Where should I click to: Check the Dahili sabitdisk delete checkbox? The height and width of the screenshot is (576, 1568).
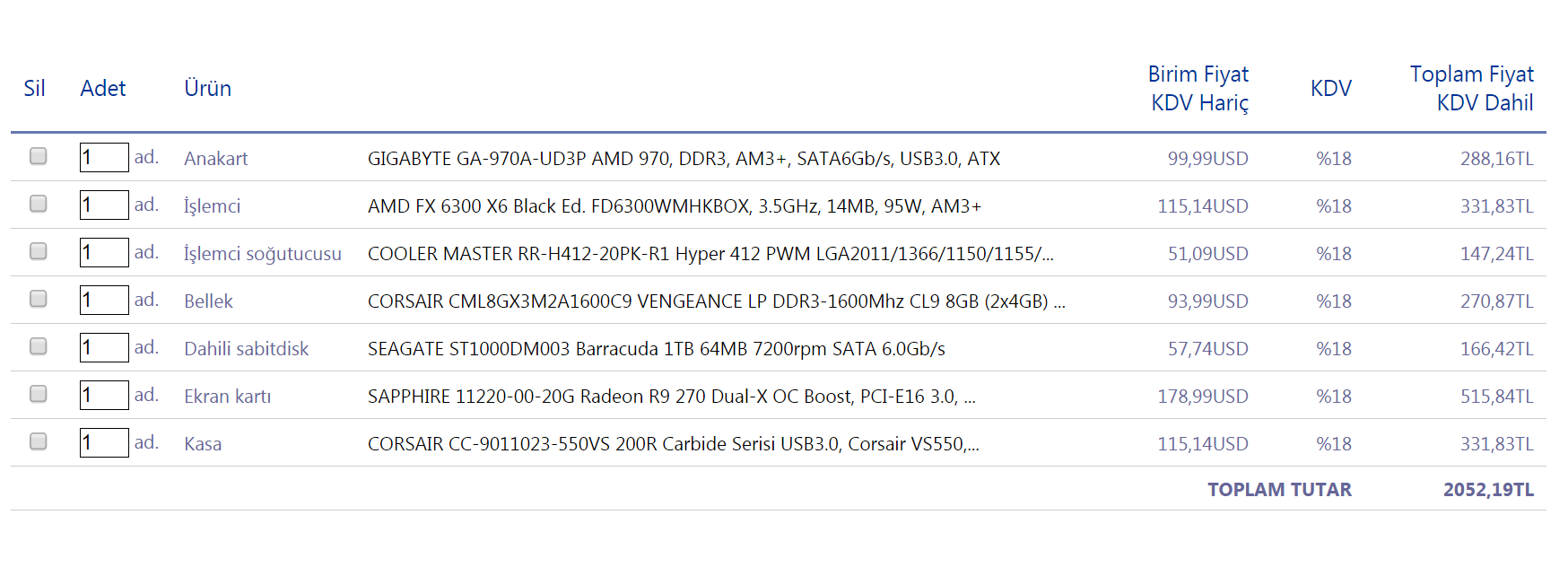tap(38, 346)
